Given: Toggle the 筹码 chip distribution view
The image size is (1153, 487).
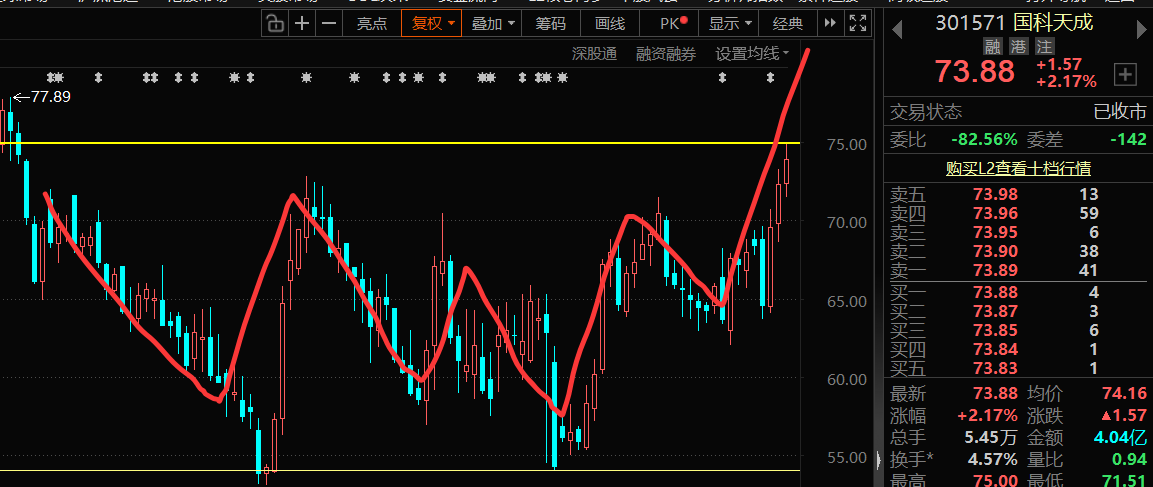Looking at the screenshot, I should tap(551, 24).
